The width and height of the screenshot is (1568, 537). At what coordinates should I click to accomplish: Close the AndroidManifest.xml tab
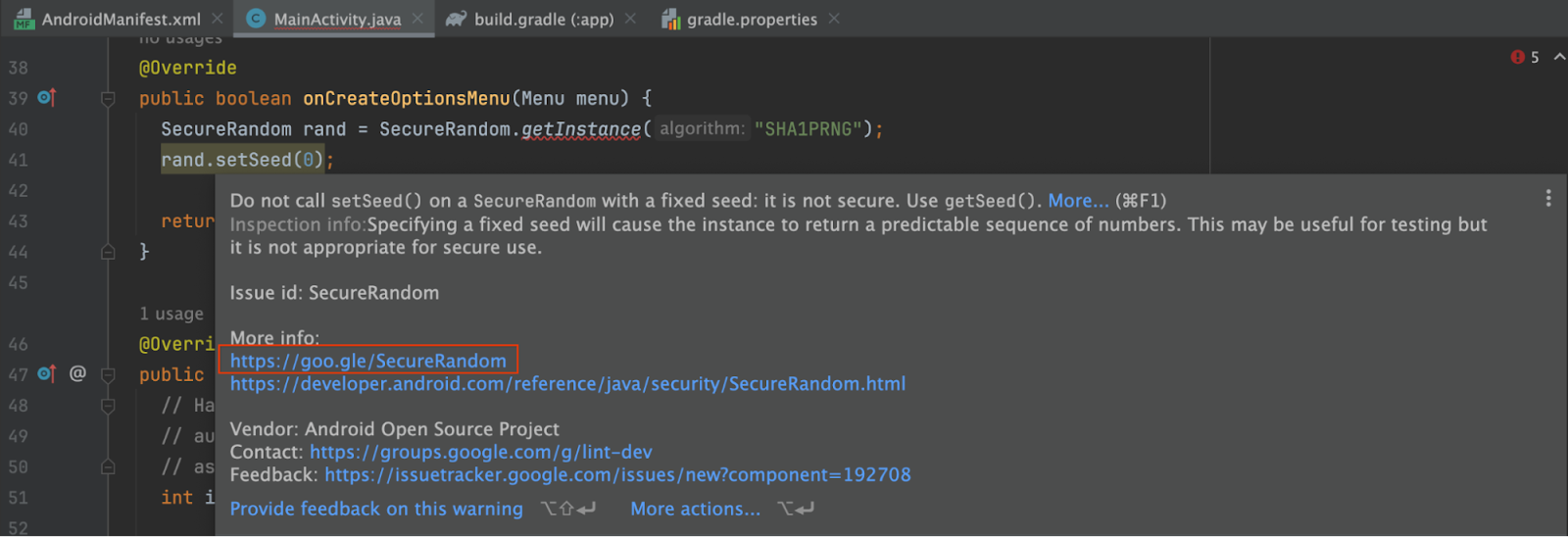click(218, 19)
